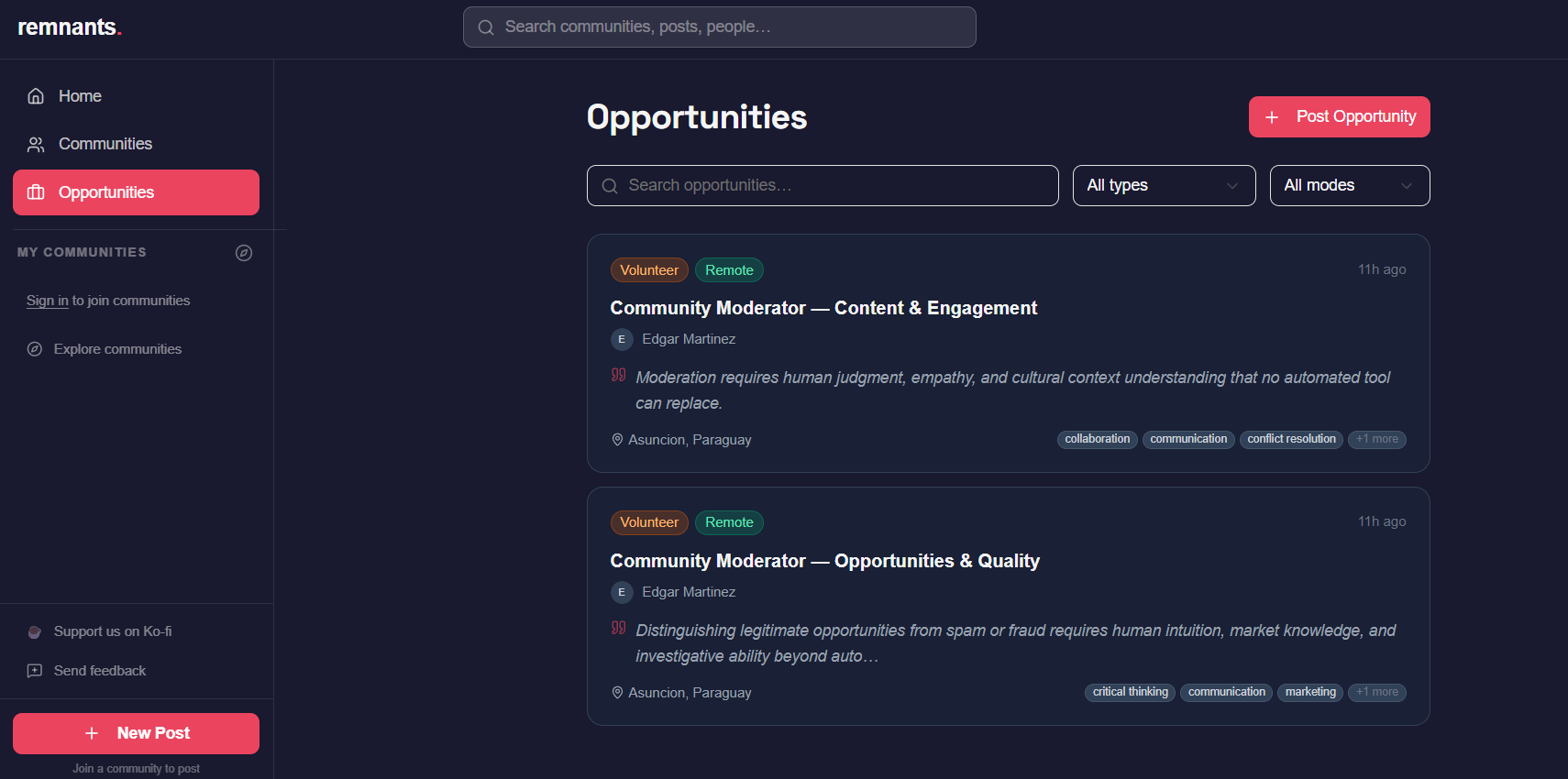Select the Home icon in sidebar
Viewport: 1568px width, 779px height.
coord(35,95)
